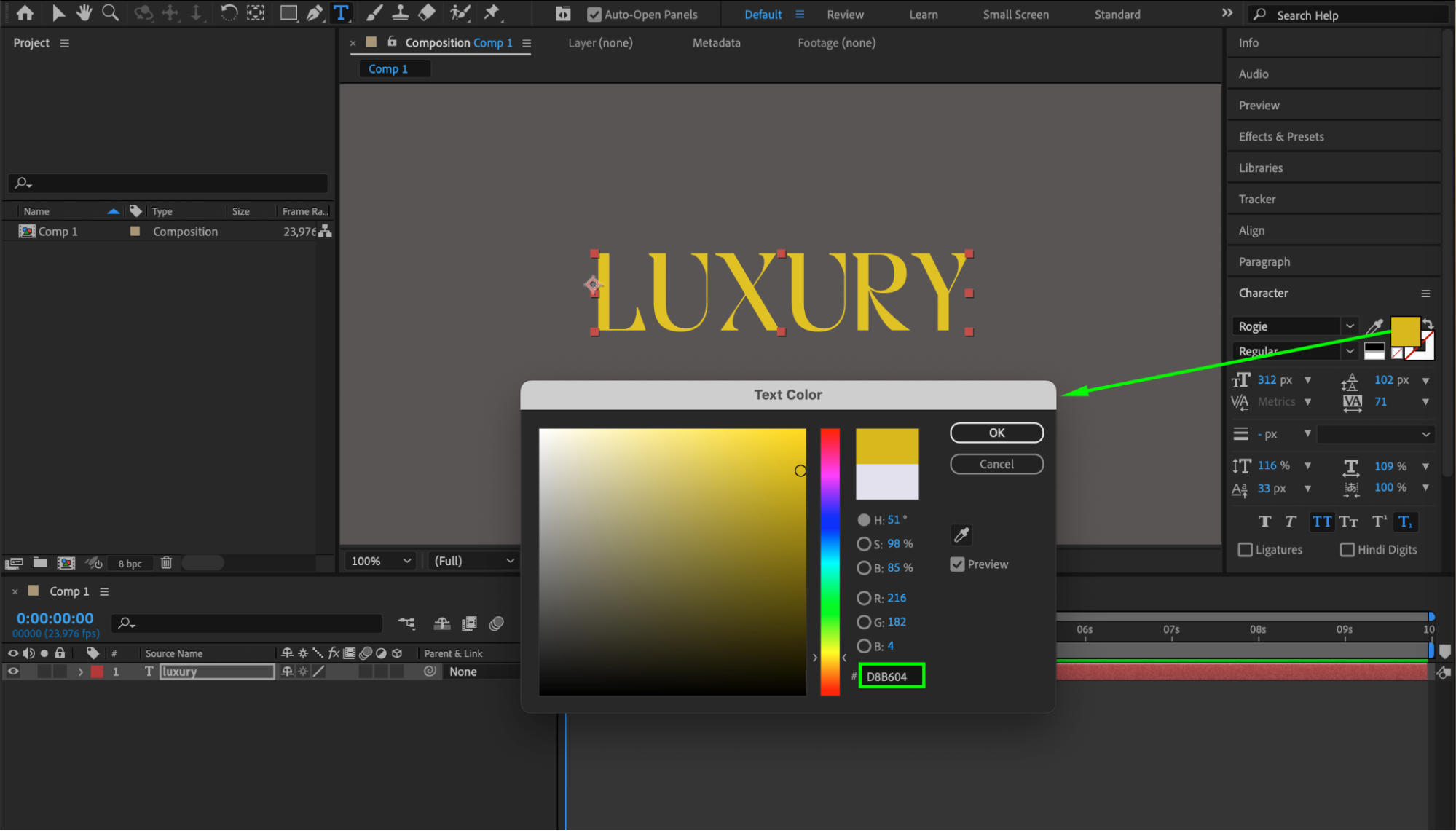
Task: Click the eyedropper in Text Color dialog
Action: [961, 535]
